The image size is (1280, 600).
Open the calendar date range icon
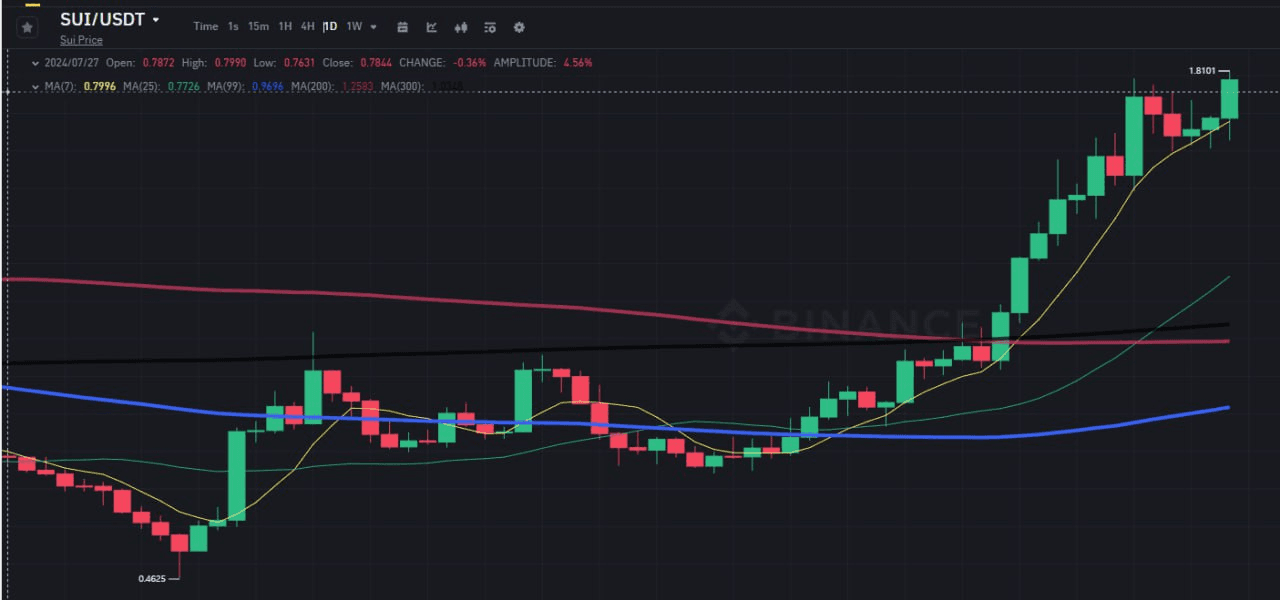[x=402, y=27]
